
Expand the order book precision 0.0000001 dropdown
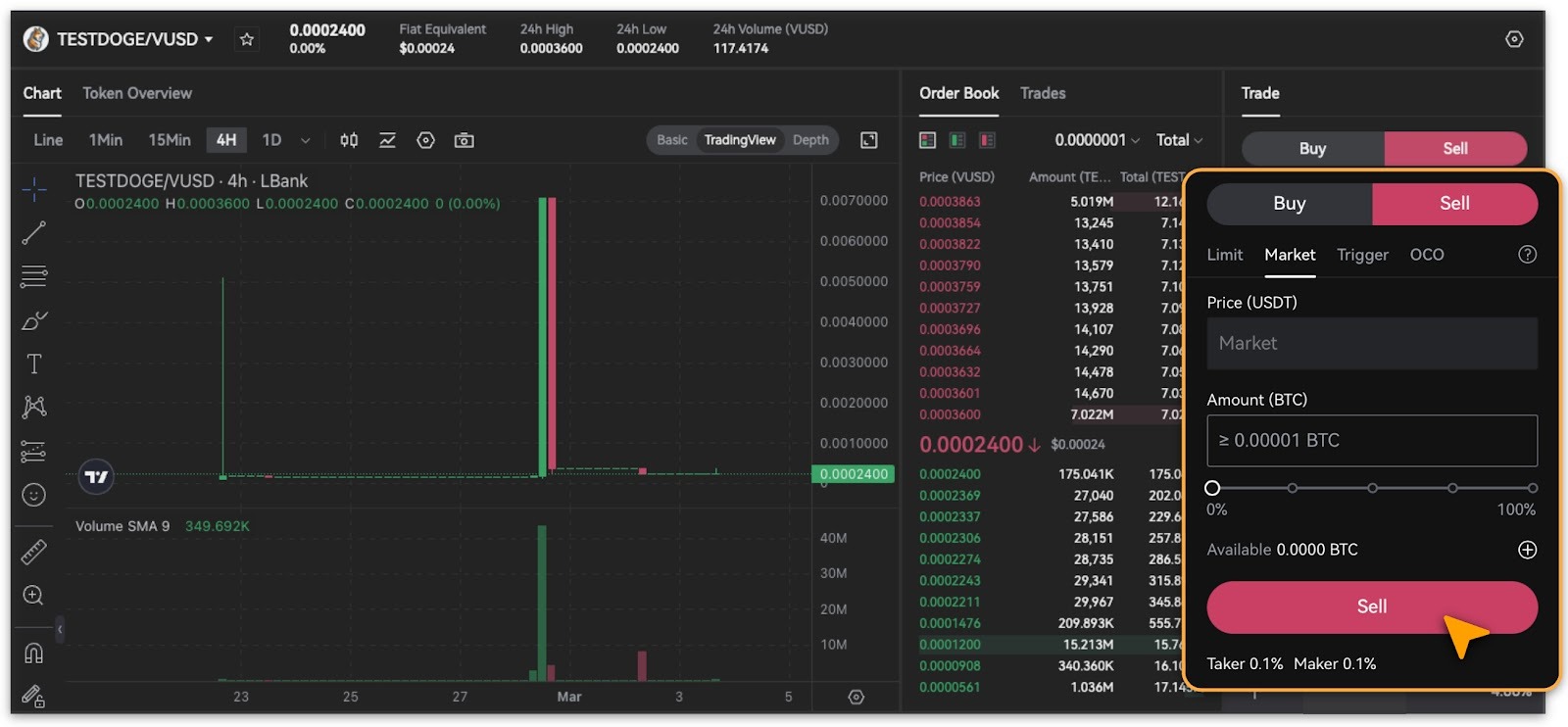[x=1097, y=140]
